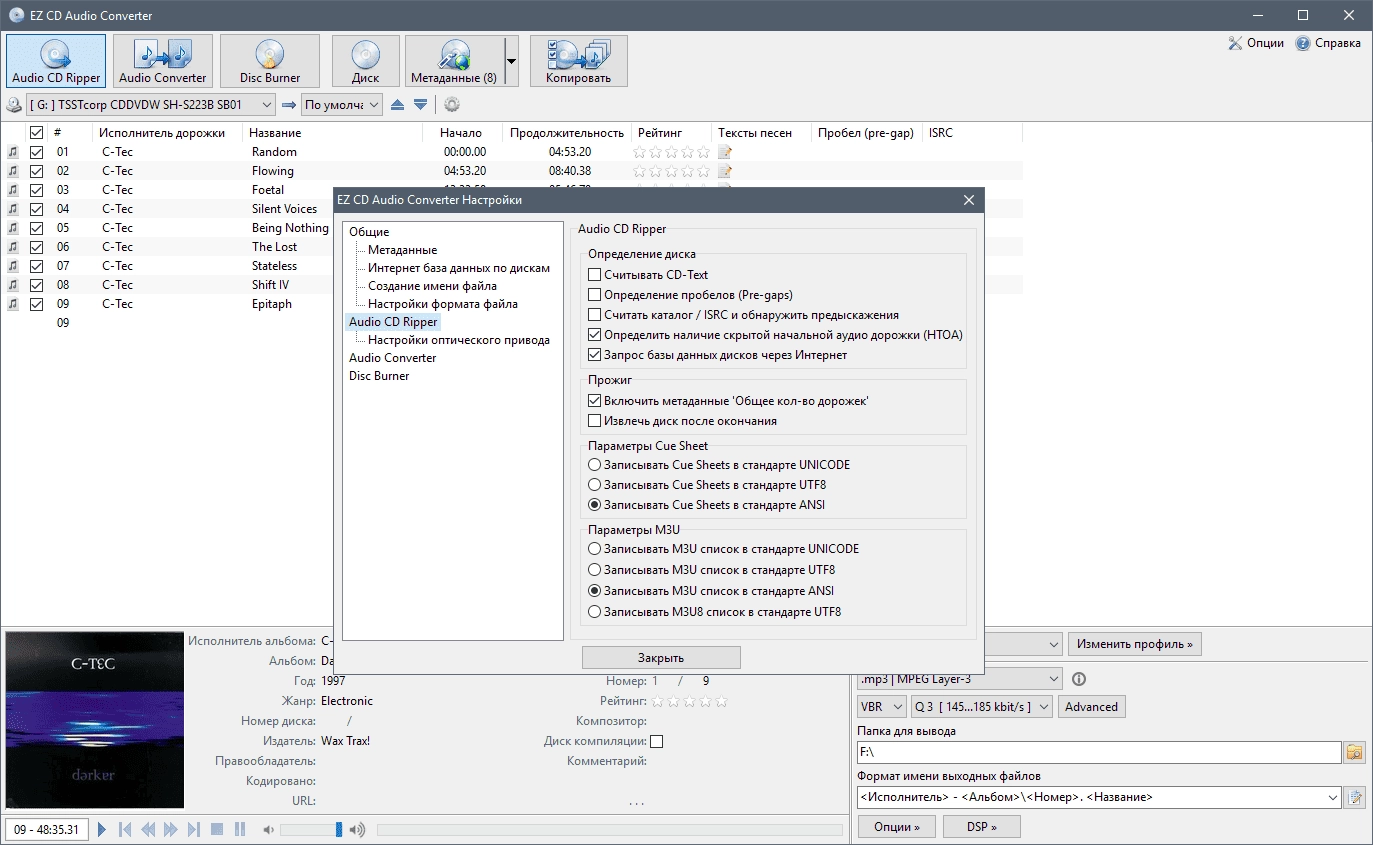Select Создание имени файла tree item

pos(432,286)
